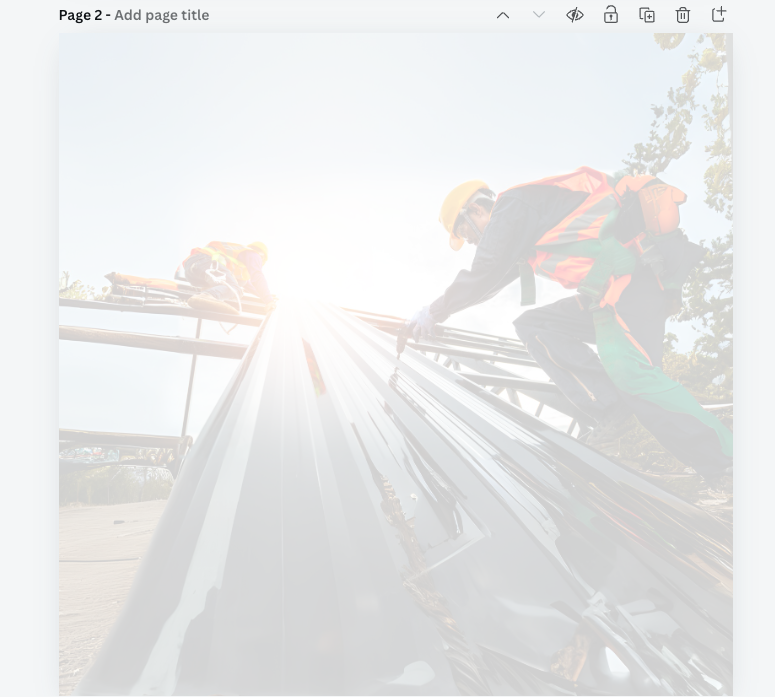Add a new page after Page 2

pyautogui.click(x=719, y=14)
